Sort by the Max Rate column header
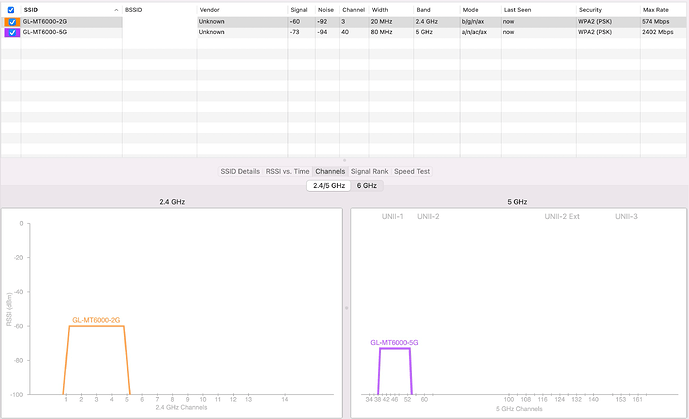Image resolution: width=689 pixels, height=419 pixels. (x=656, y=10)
